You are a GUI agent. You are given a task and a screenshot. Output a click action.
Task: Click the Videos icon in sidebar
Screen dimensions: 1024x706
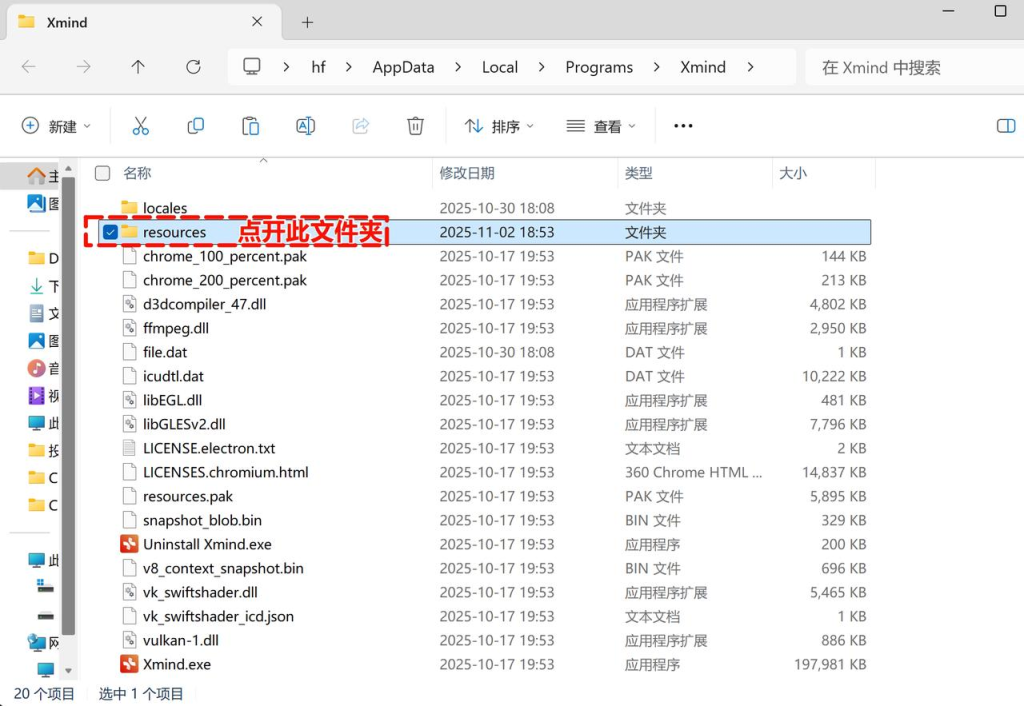(x=37, y=396)
